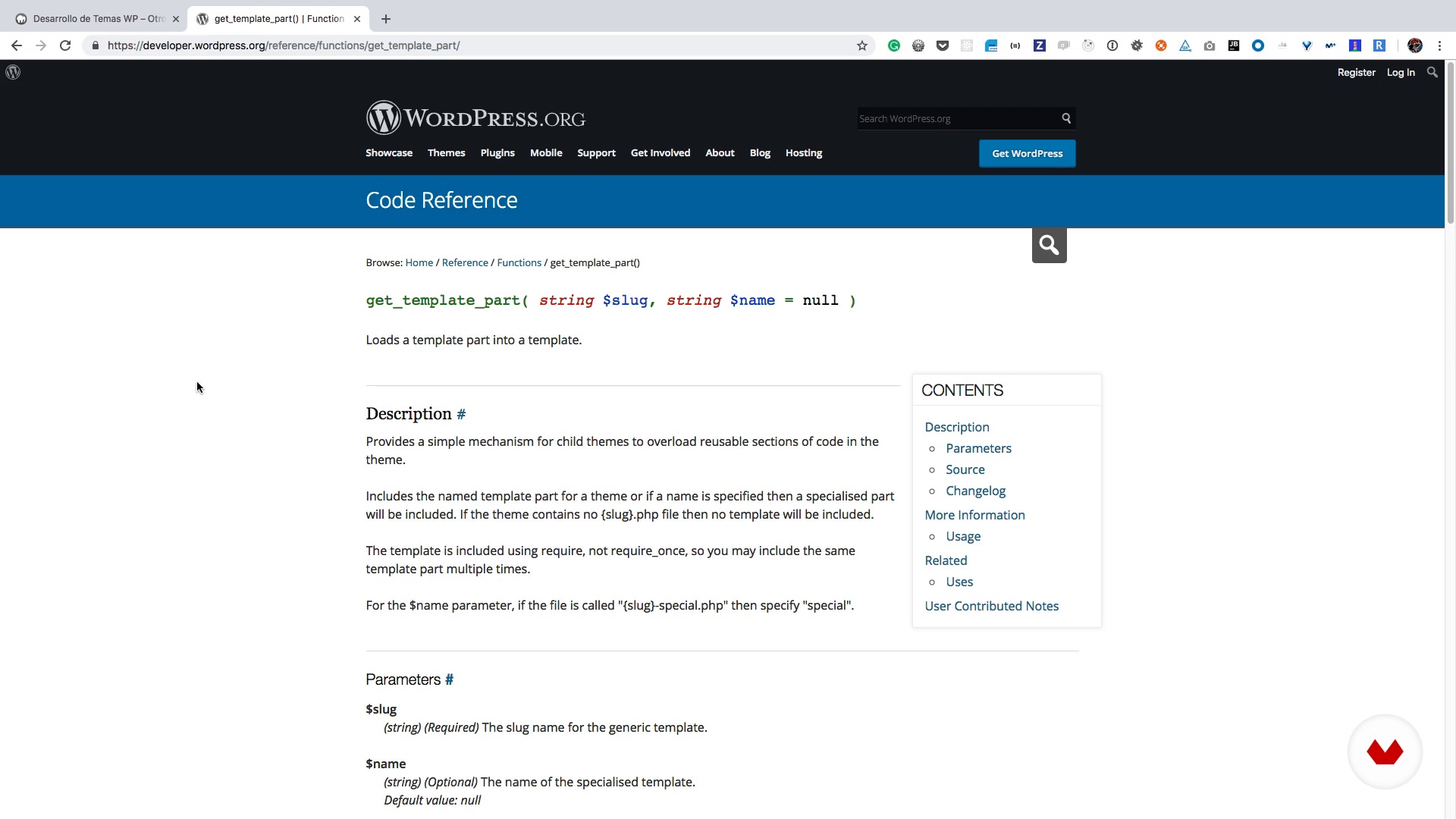Click the red floating badge icon
Viewport: 1456px width, 819px height.
pyautogui.click(x=1385, y=752)
